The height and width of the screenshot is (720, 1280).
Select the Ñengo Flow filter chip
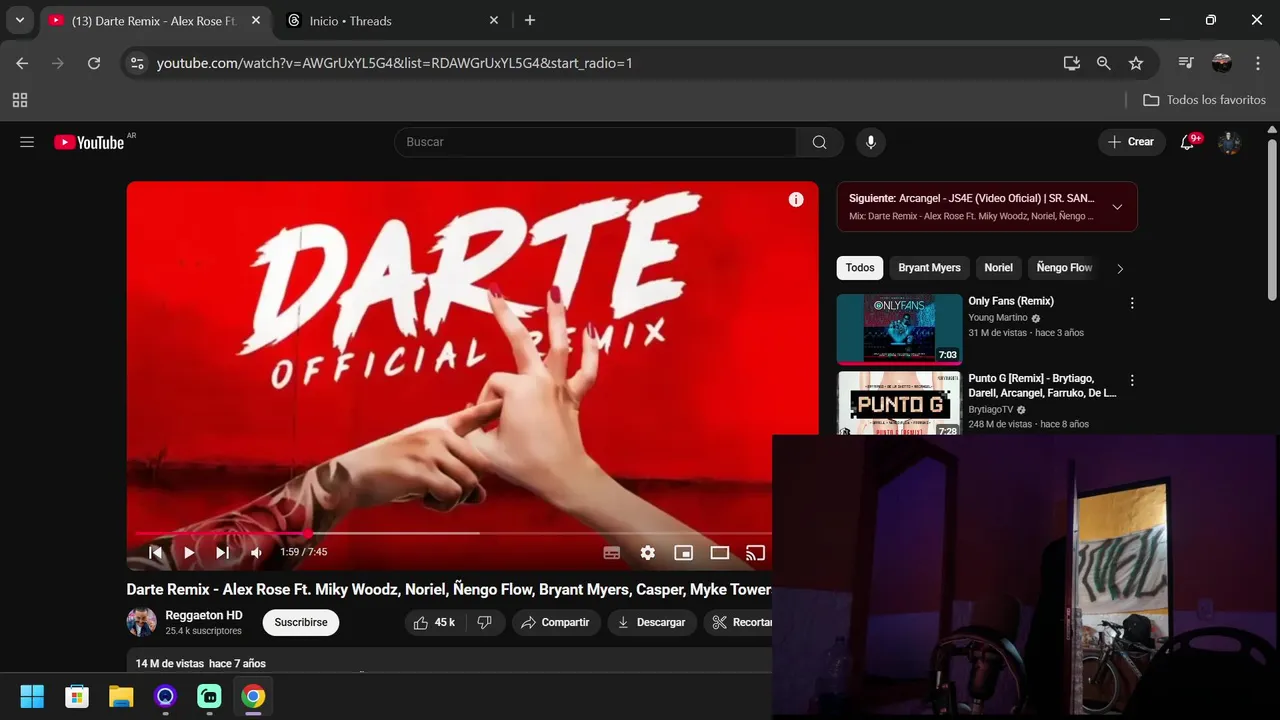[1064, 267]
